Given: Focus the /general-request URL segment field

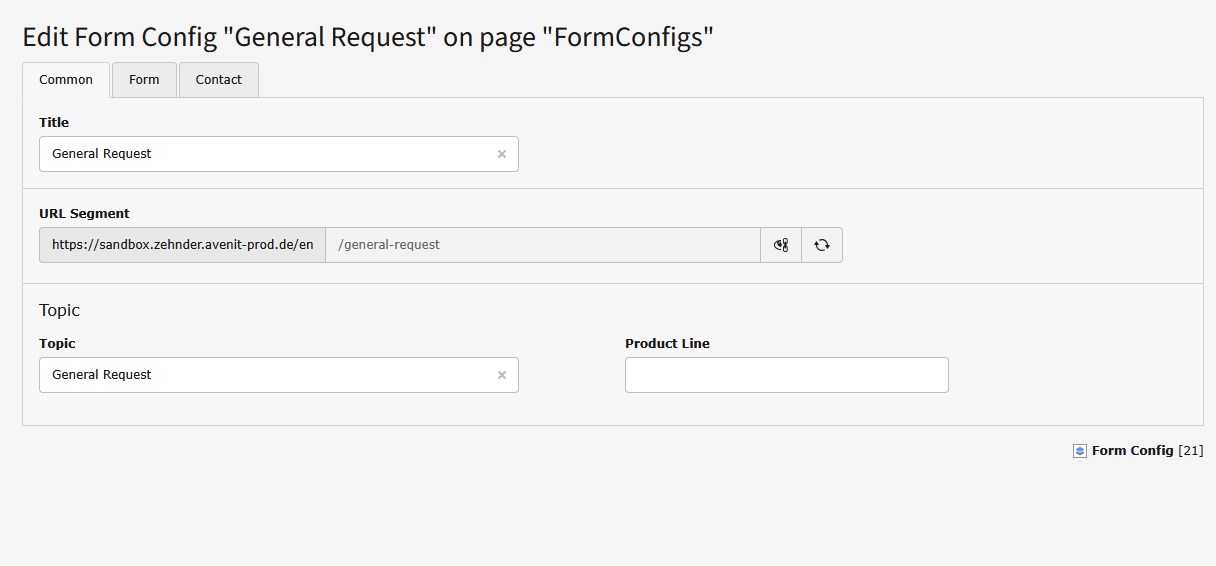Looking at the screenshot, I should coord(540,245).
